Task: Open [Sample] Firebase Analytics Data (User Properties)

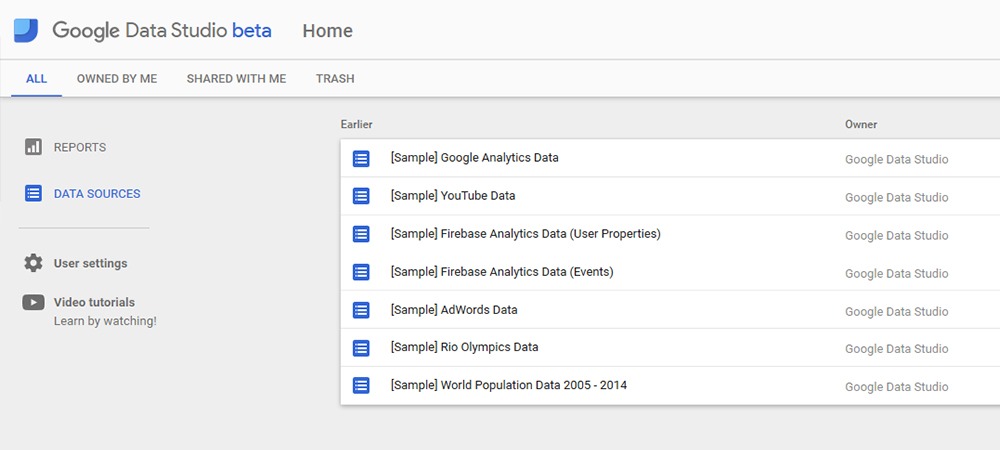Action: [x=526, y=234]
